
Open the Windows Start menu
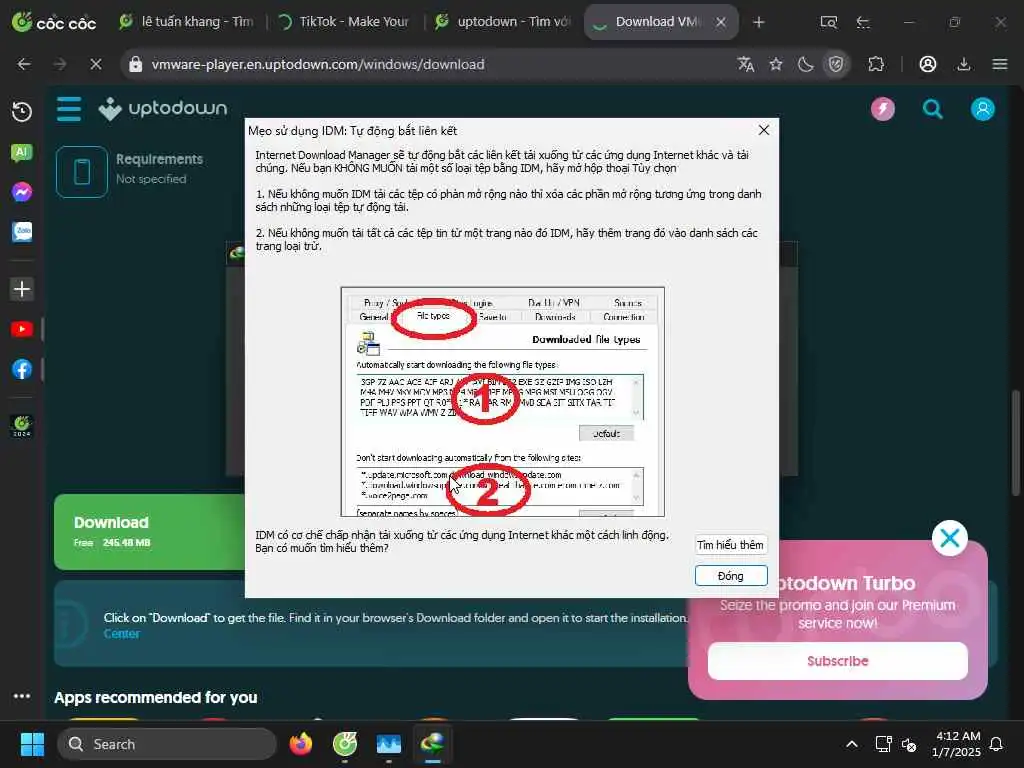[32, 744]
